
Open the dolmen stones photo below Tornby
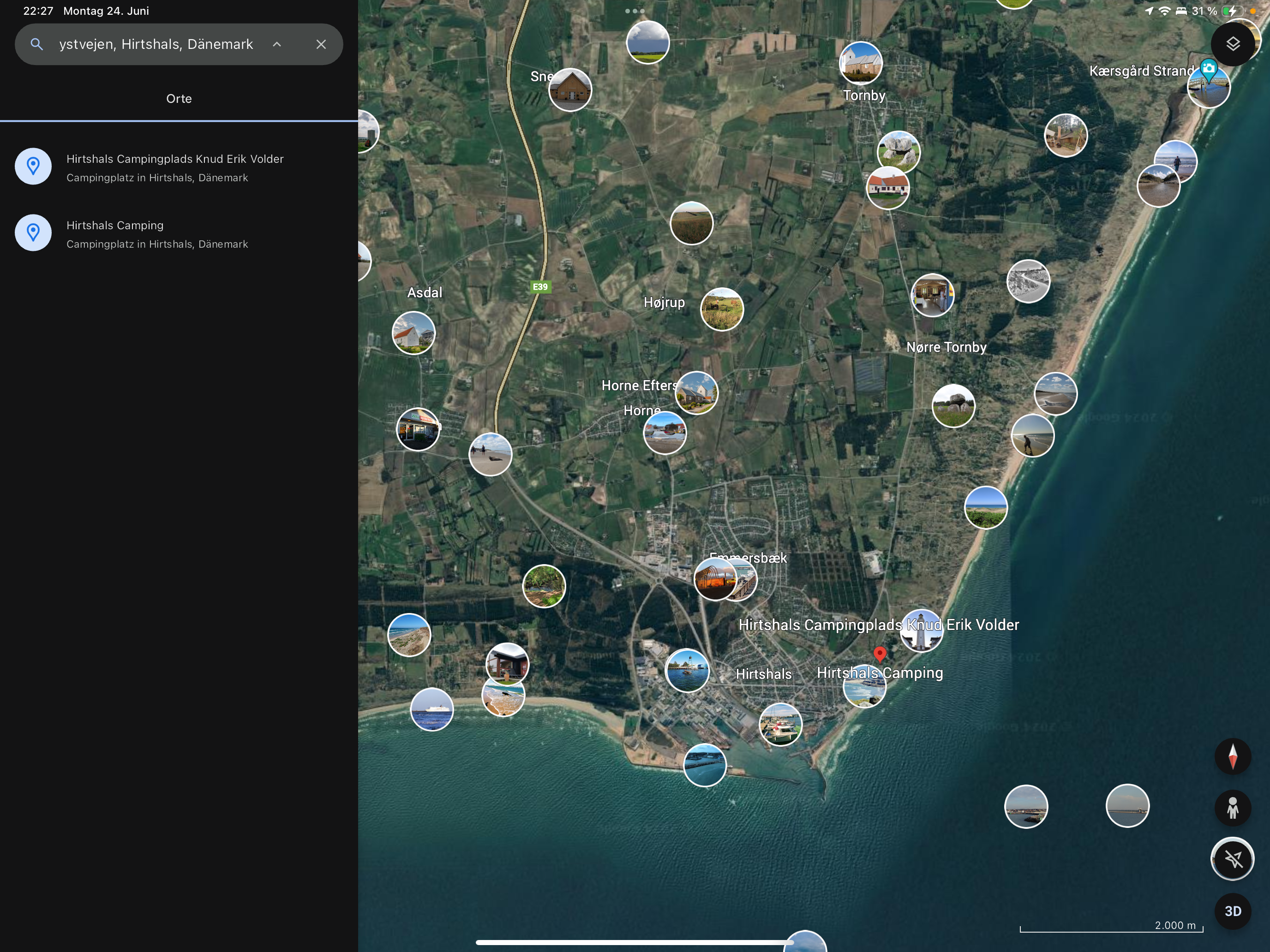click(x=899, y=153)
